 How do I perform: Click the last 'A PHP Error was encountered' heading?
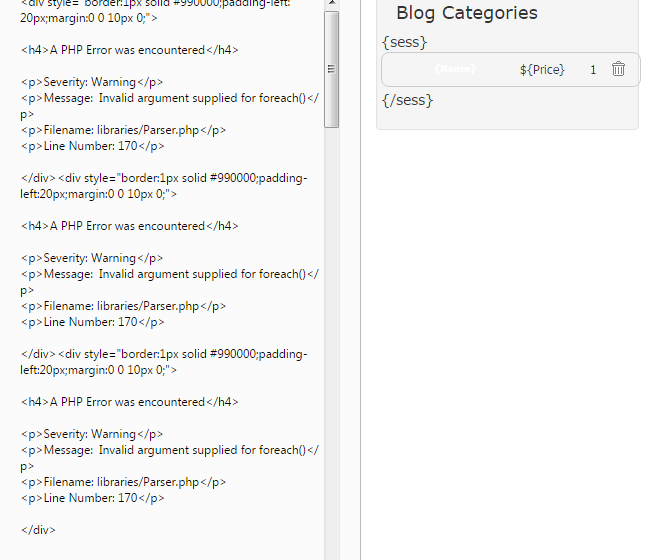tap(129, 402)
